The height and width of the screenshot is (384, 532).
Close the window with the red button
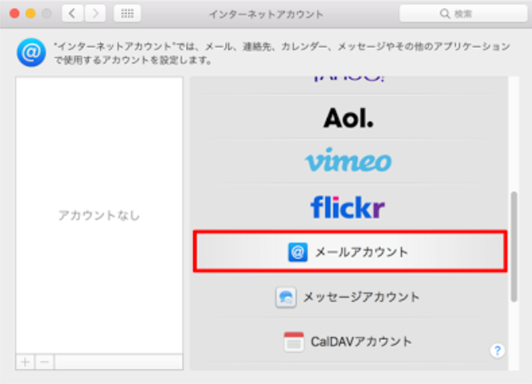coord(15,14)
